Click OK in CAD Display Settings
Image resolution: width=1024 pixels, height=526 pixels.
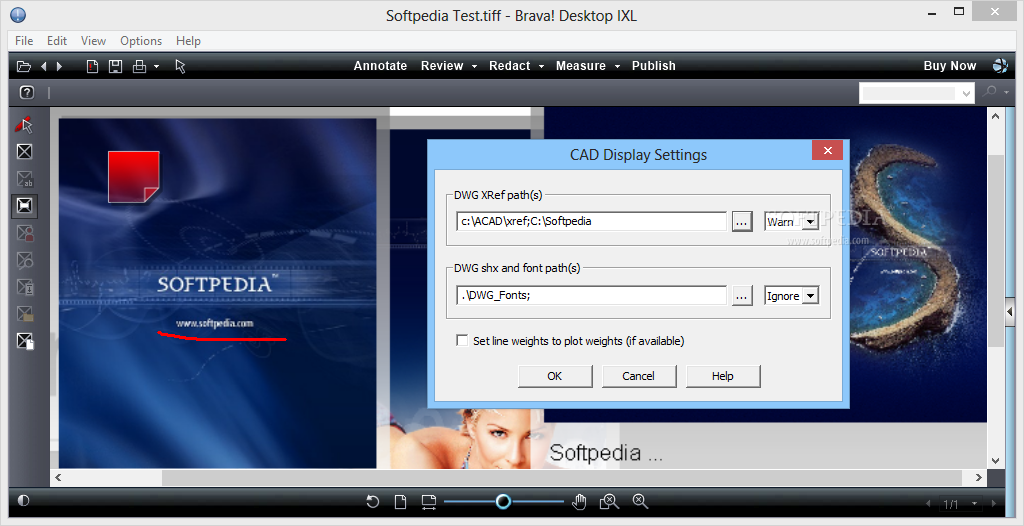coord(555,376)
